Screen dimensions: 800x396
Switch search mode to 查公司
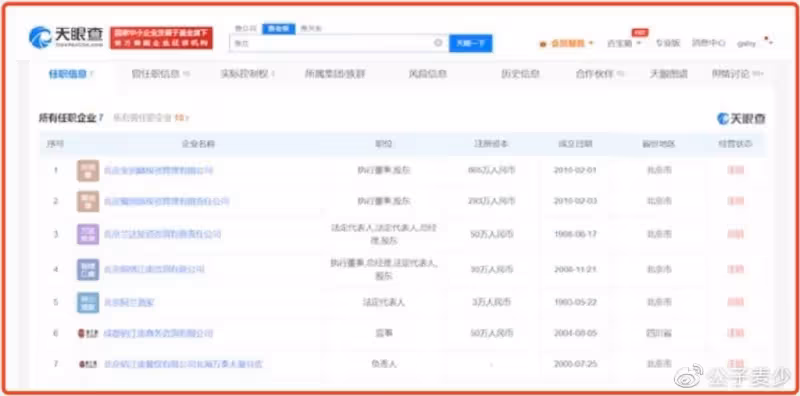(x=245, y=29)
